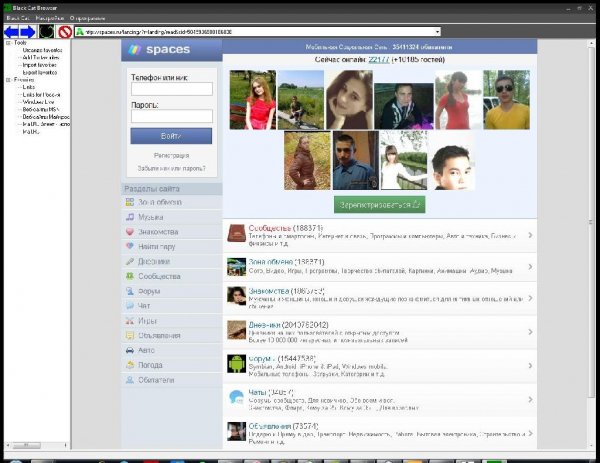The image size is (600, 463).
Task: Open the Зона обмена link in main list
Action: tap(271, 262)
